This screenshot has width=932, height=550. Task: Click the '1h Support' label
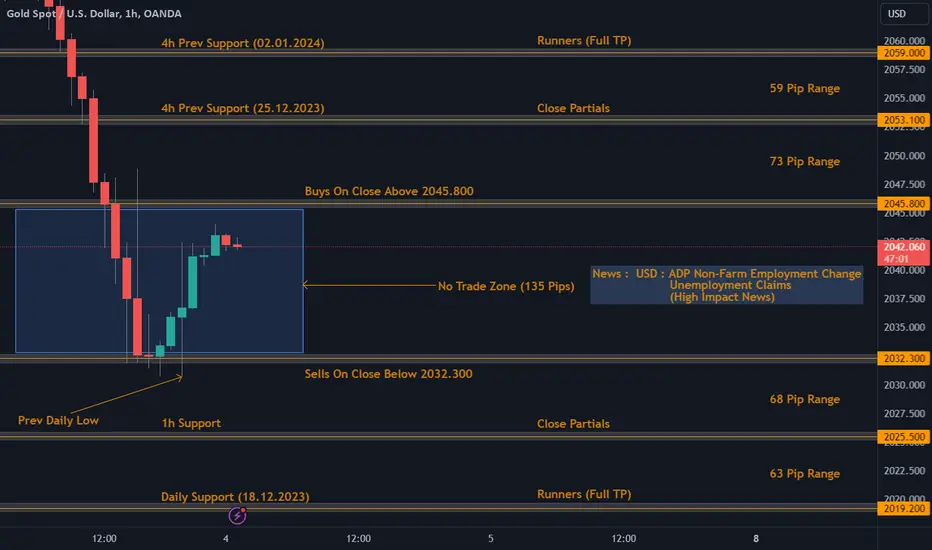191,423
